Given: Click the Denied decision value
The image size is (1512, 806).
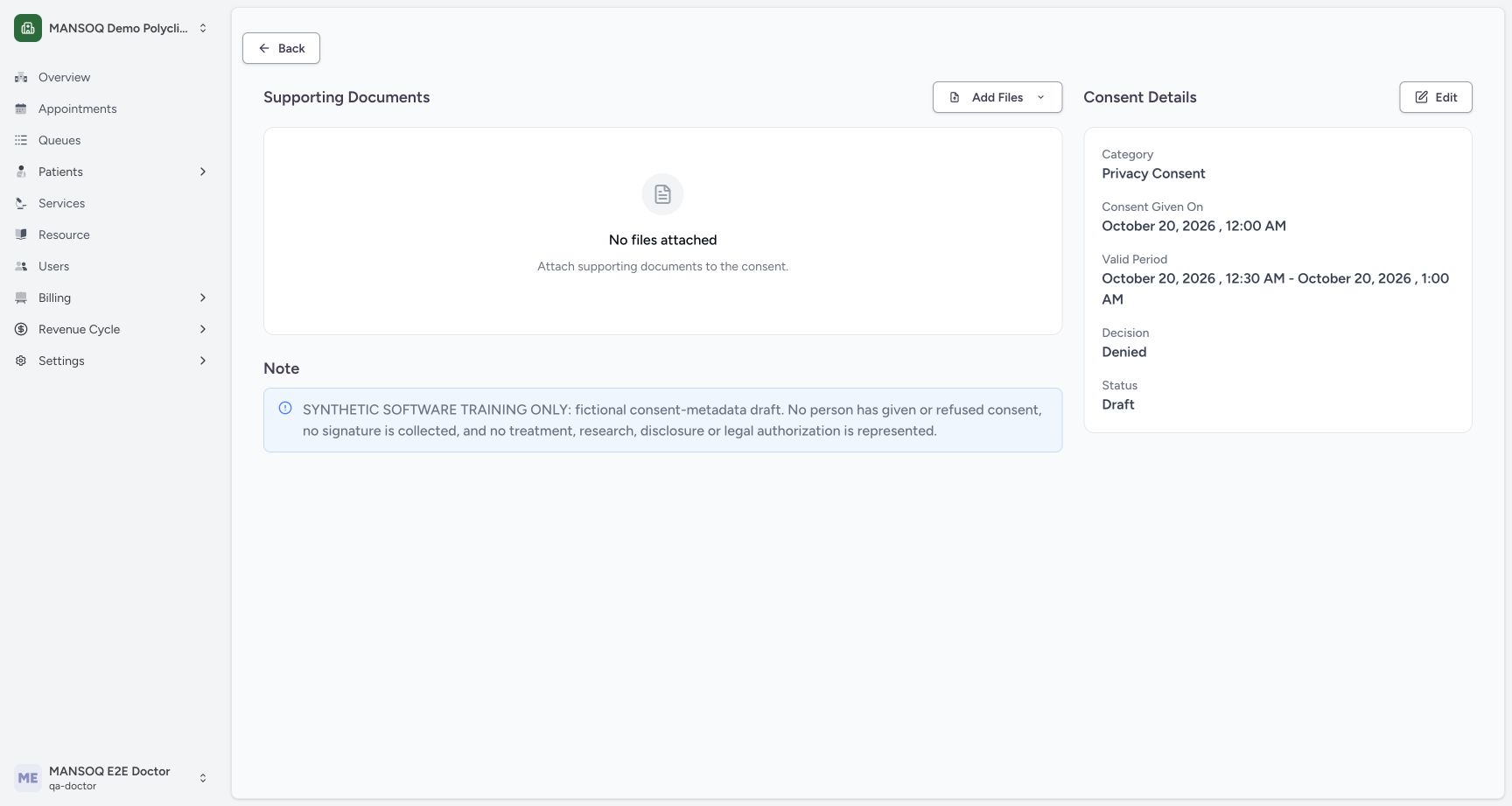Looking at the screenshot, I should [1124, 352].
